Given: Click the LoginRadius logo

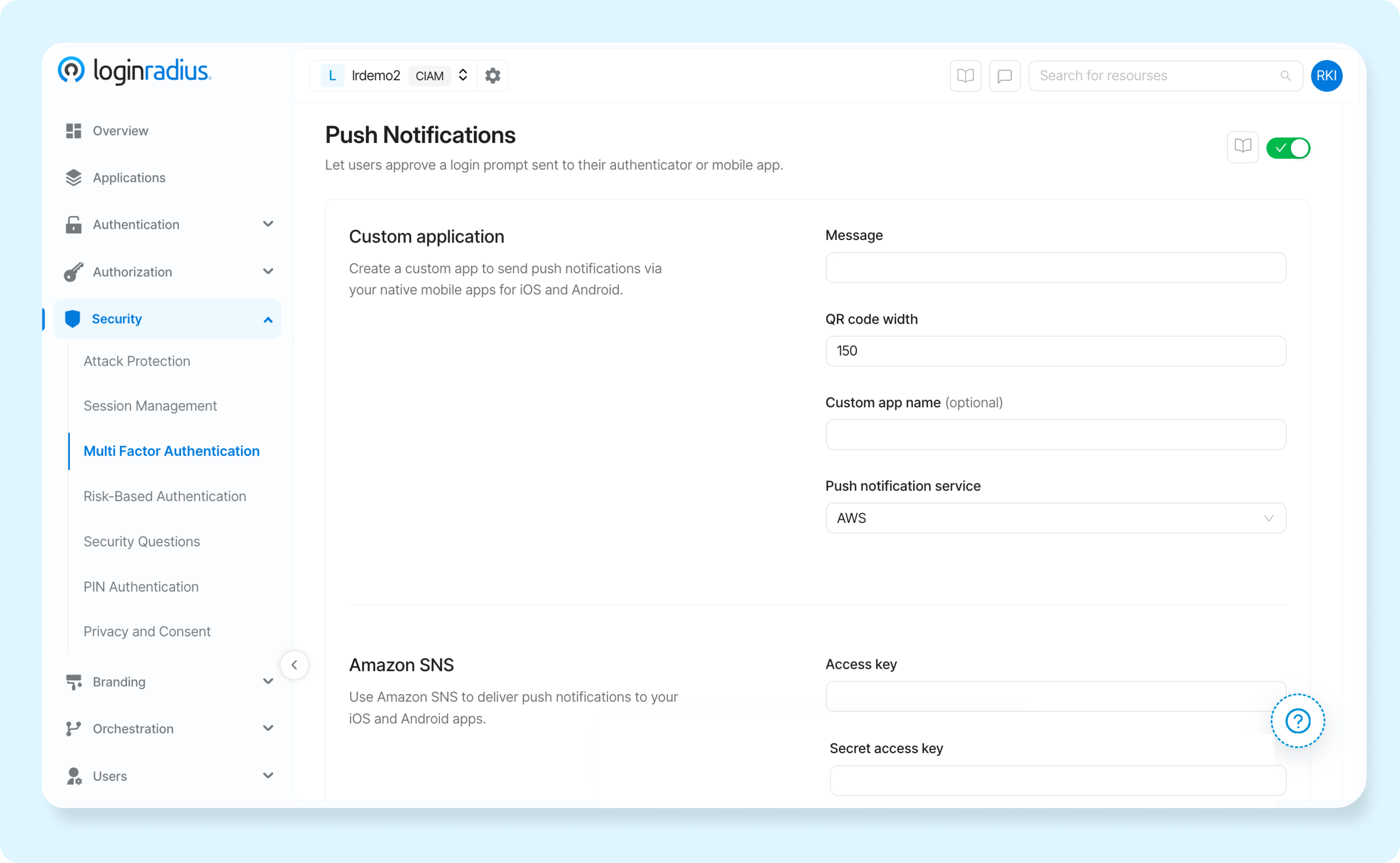Looking at the screenshot, I should pyautogui.click(x=135, y=71).
